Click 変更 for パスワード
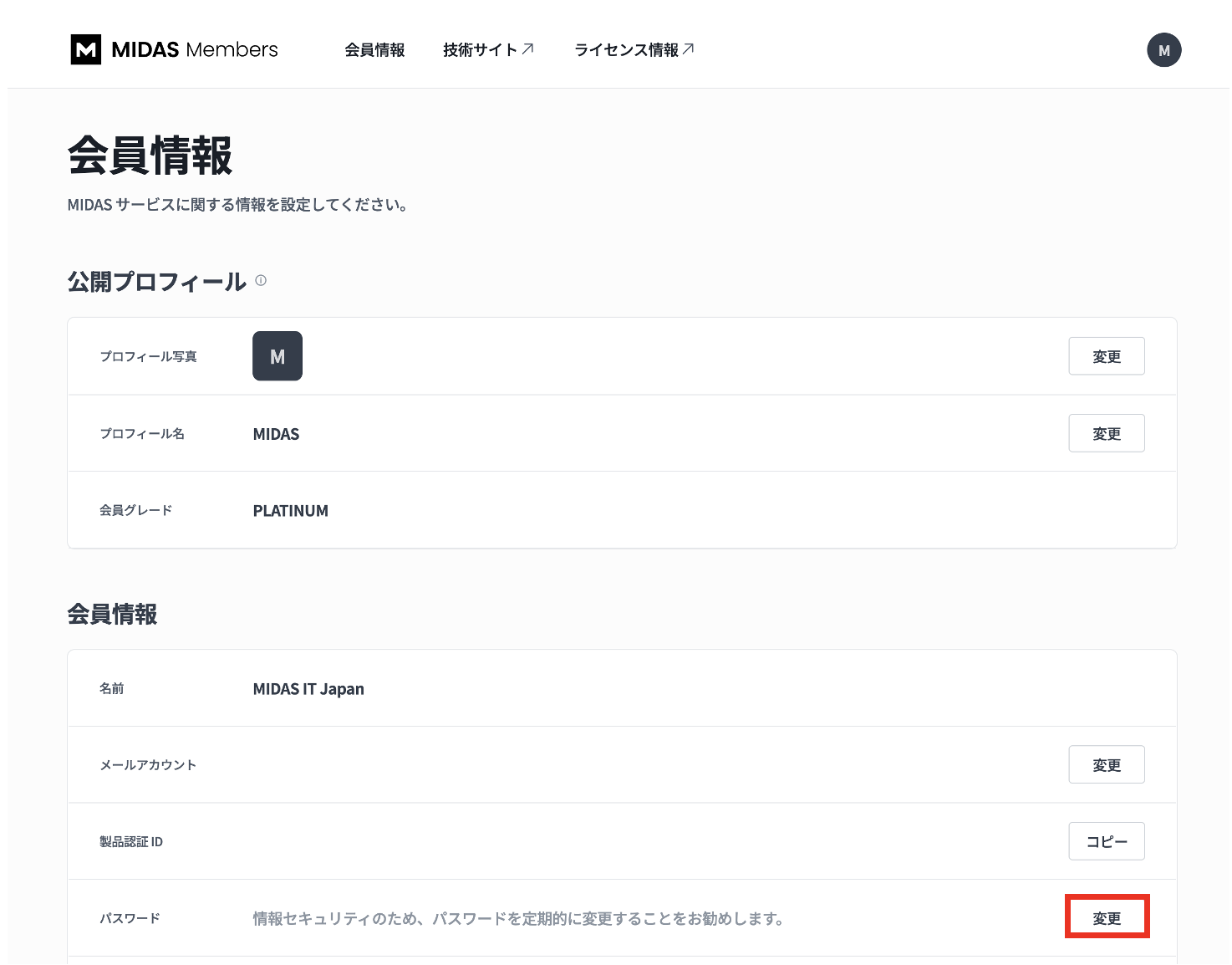 1107,918
